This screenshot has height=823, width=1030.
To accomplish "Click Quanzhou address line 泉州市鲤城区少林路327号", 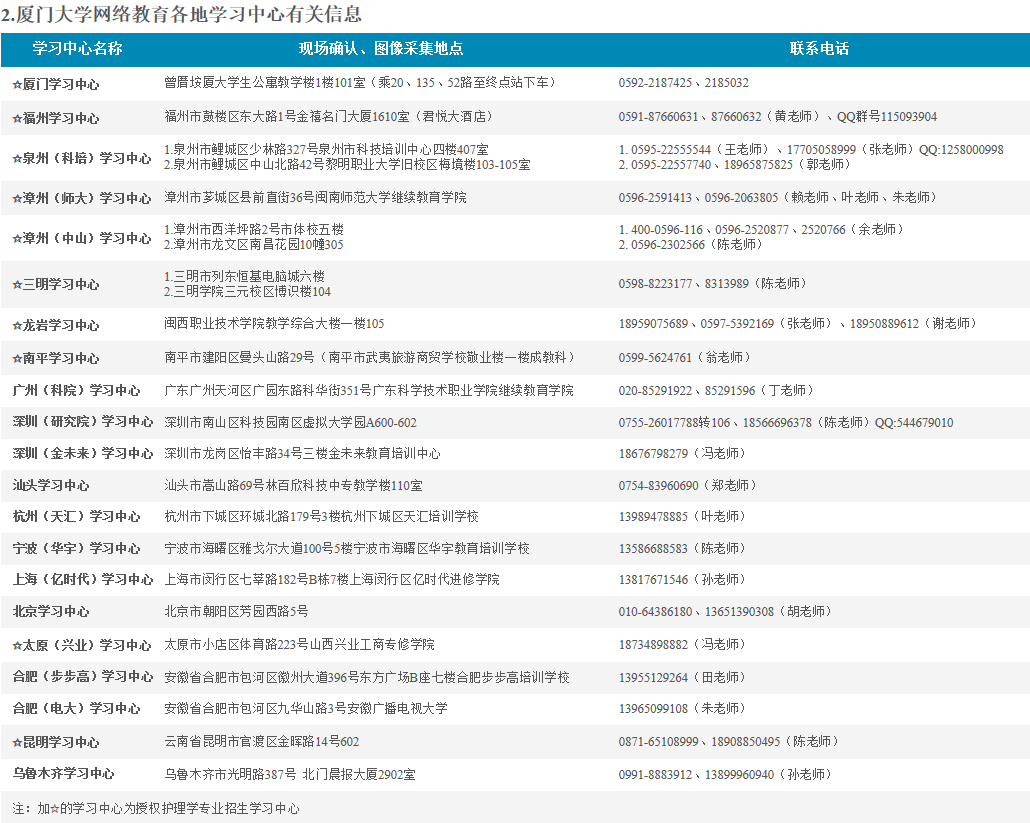I will [x=326, y=150].
